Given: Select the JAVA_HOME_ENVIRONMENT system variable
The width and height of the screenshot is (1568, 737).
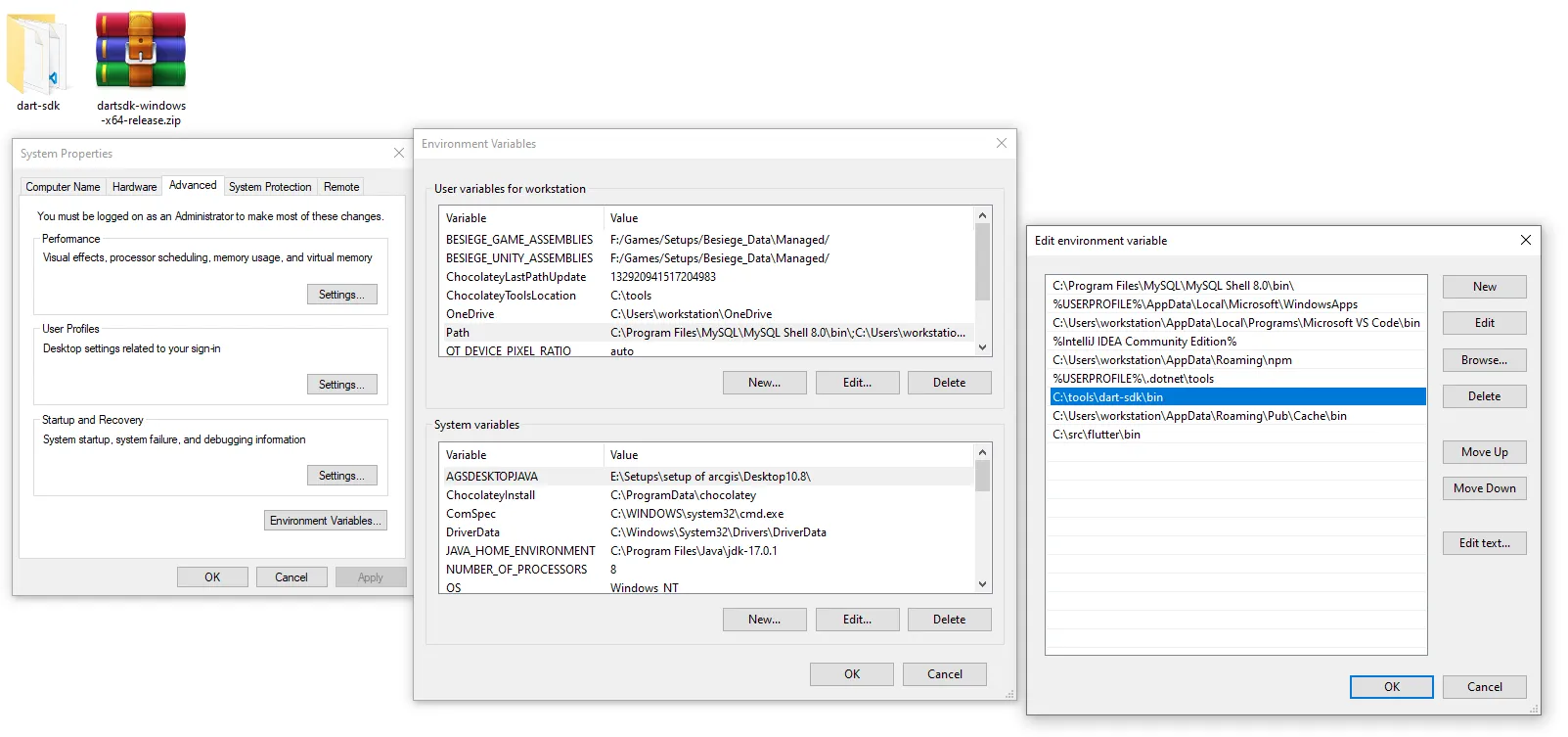Looking at the screenshot, I should click(706, 551).
